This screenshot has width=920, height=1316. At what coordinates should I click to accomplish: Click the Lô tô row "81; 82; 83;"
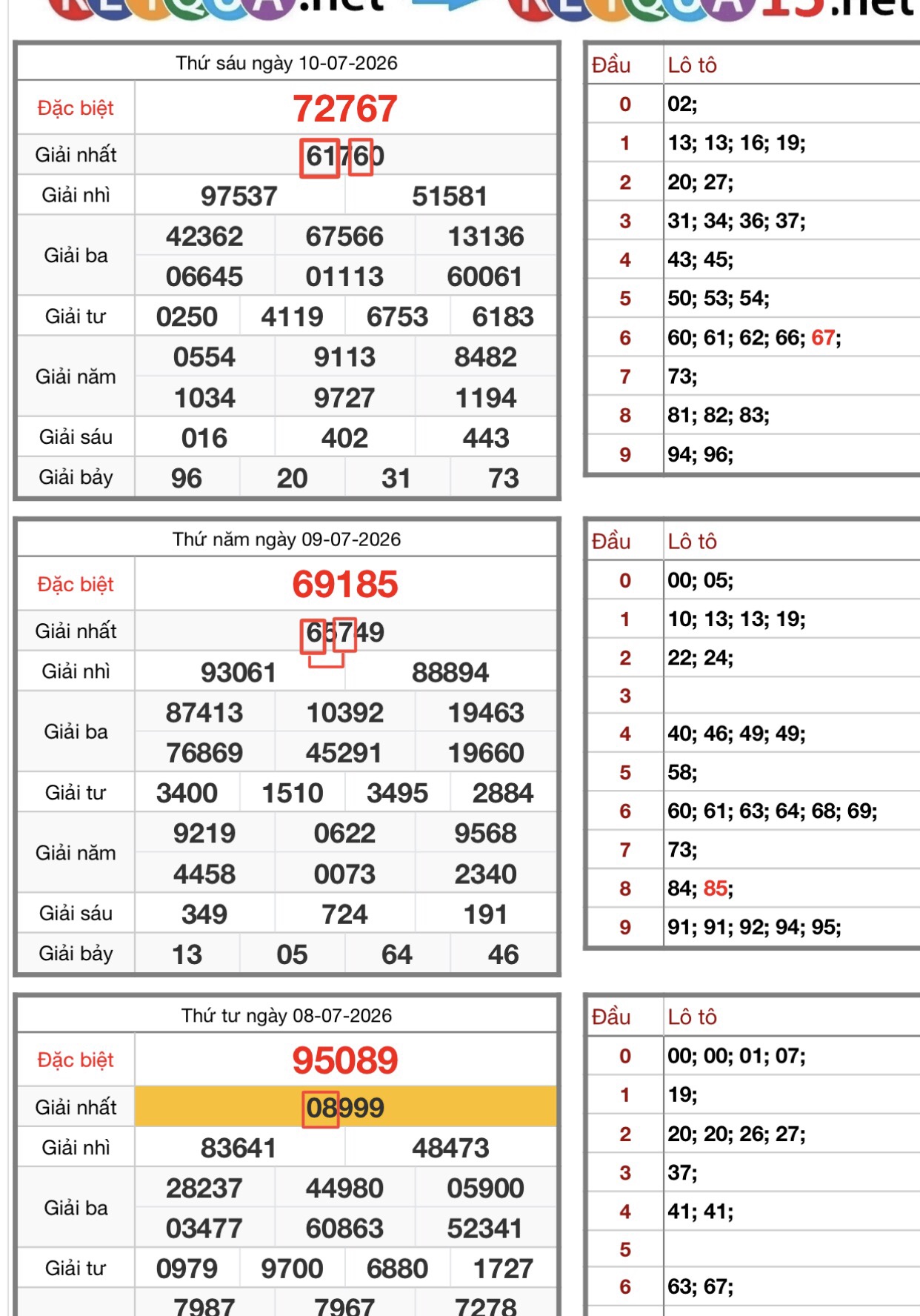(x=719, y=415)
